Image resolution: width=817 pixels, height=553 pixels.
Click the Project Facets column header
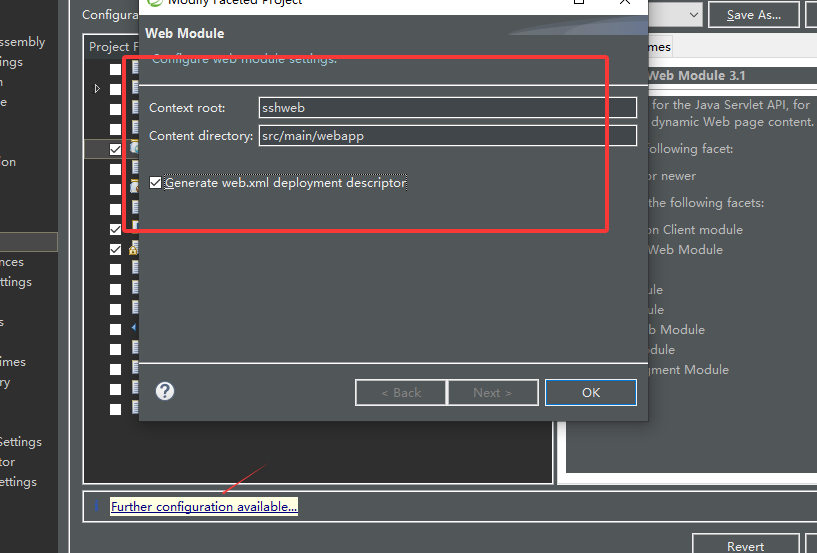click(x=113, y=46)
